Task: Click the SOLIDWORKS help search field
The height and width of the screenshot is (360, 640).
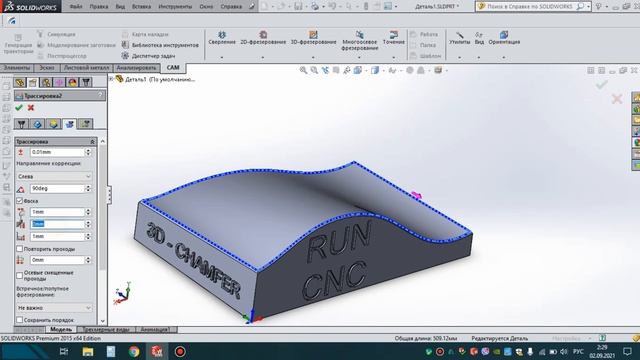Action: [531, 7]
